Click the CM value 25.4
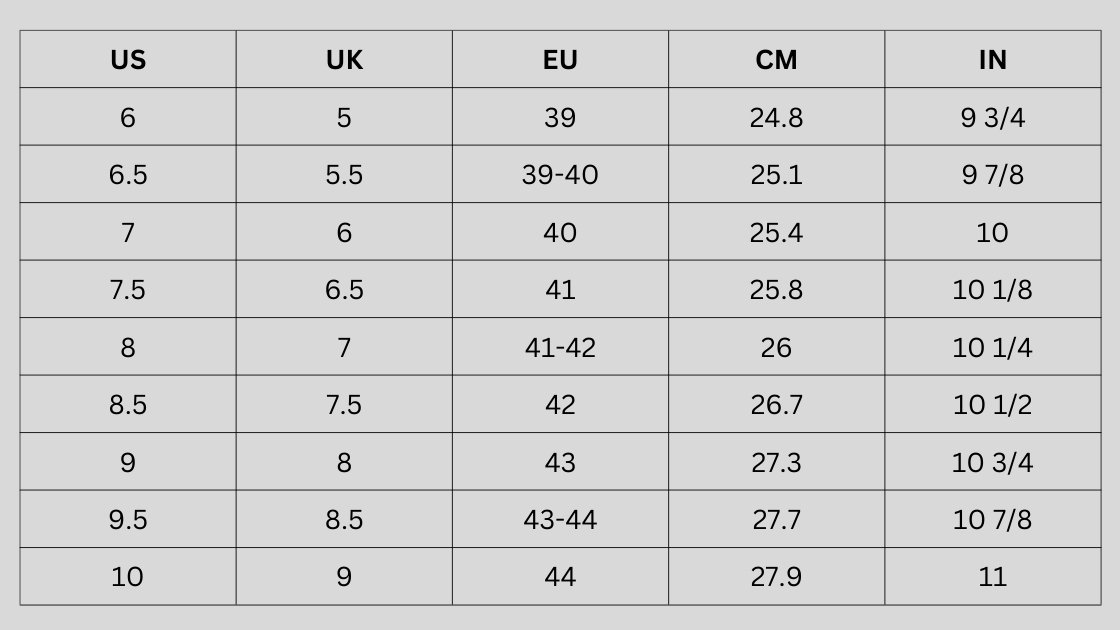 coord(776,233)
